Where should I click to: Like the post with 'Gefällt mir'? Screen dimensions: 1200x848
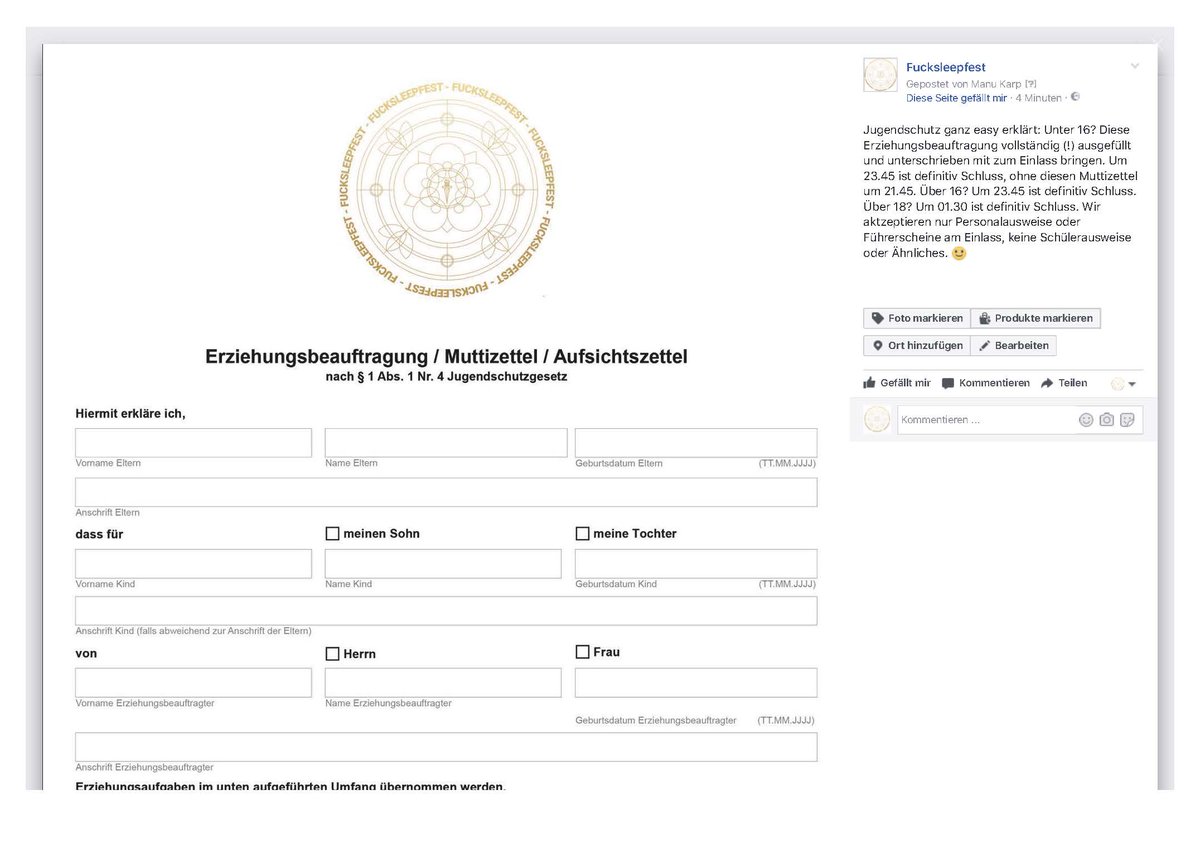pyautogui.click(x=897, y=383)
